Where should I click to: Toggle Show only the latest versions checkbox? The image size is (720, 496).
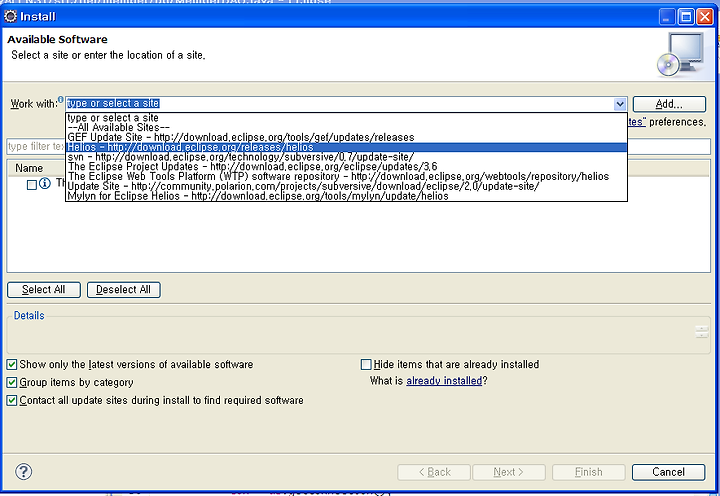pos(12,365)
